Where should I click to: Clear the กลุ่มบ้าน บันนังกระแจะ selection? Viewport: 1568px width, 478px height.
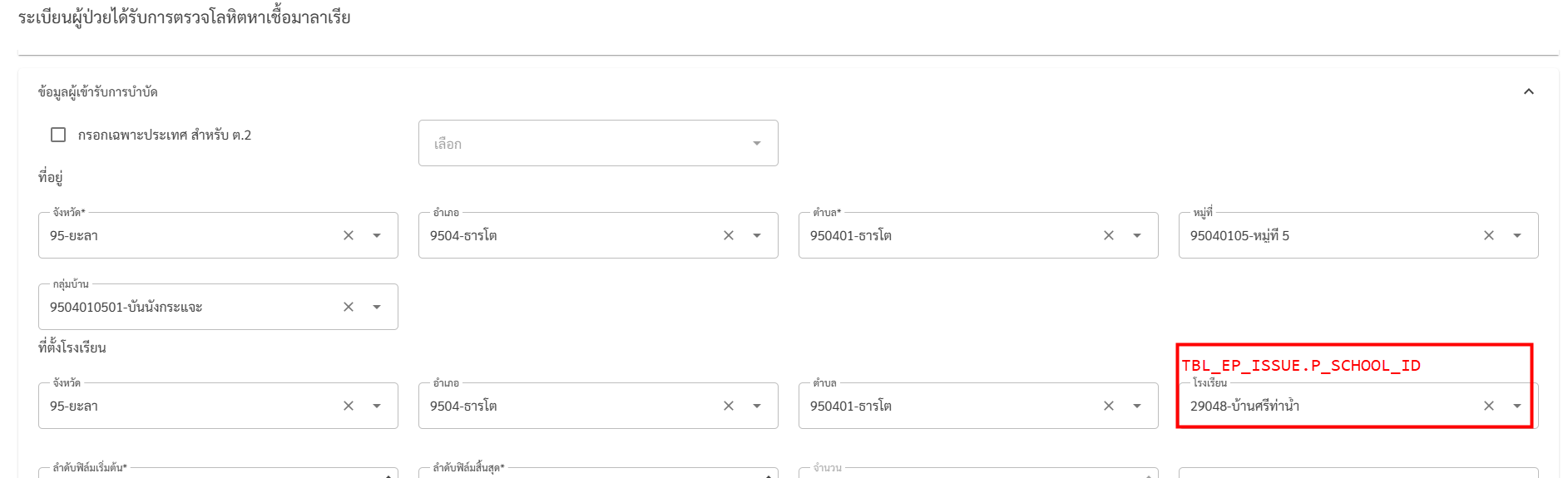point(349,307)
